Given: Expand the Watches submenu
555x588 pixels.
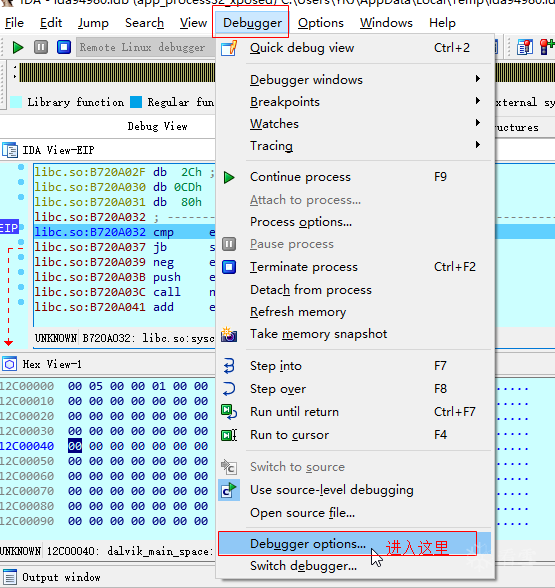Looking at the screenshot, I should pos(355,124).
